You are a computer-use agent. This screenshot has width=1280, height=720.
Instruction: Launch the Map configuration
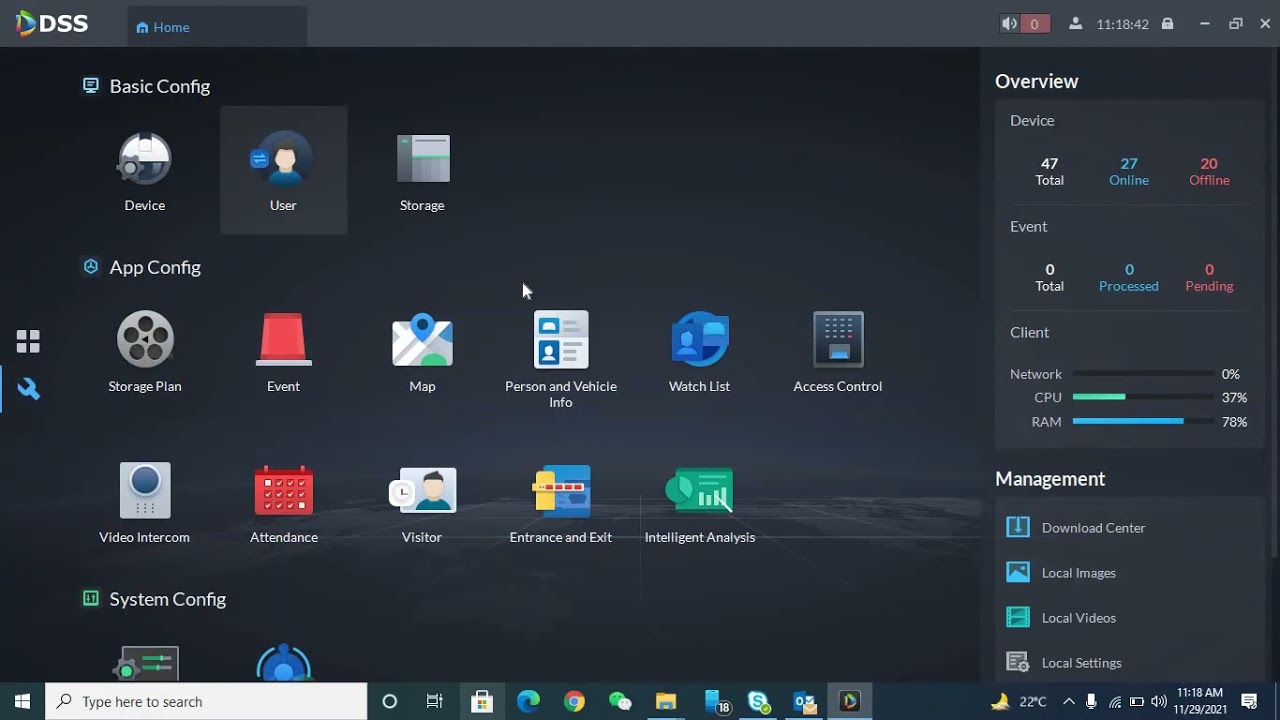click(x=422, y=340)
